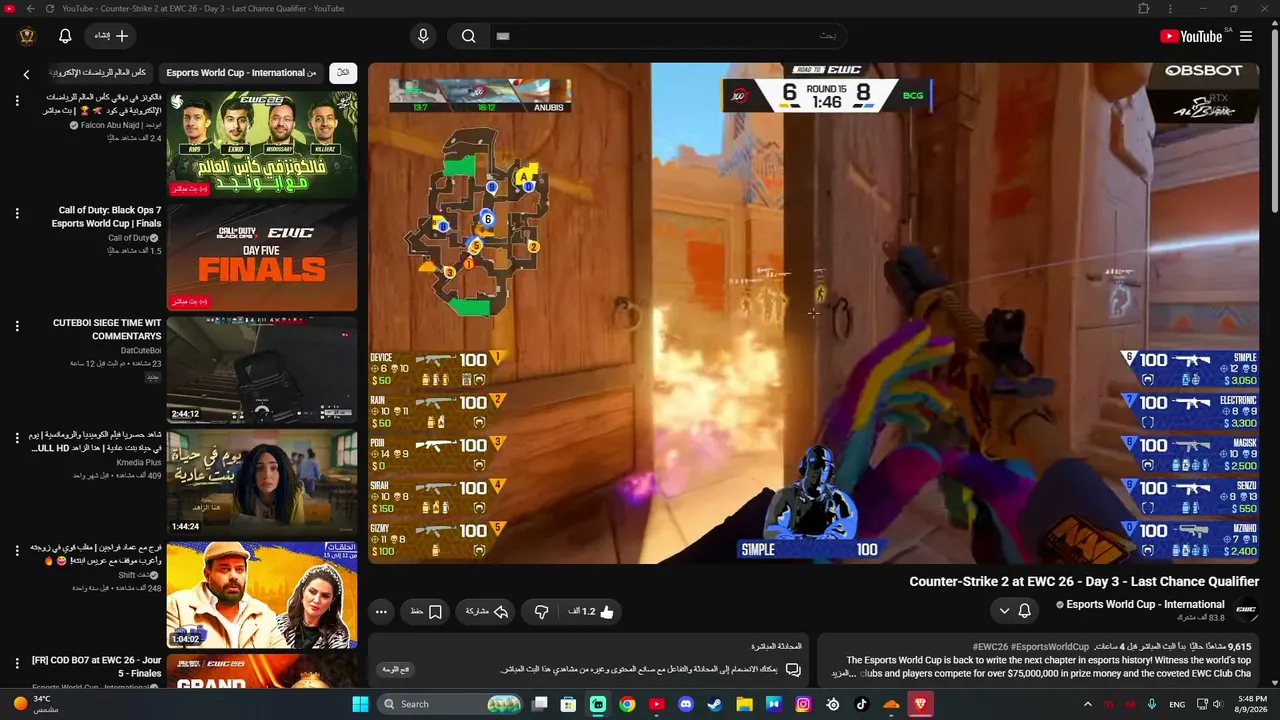Open the subscription notification bell dropdown
This screenshot has width=1280, height=720.
pos(1015,611)
